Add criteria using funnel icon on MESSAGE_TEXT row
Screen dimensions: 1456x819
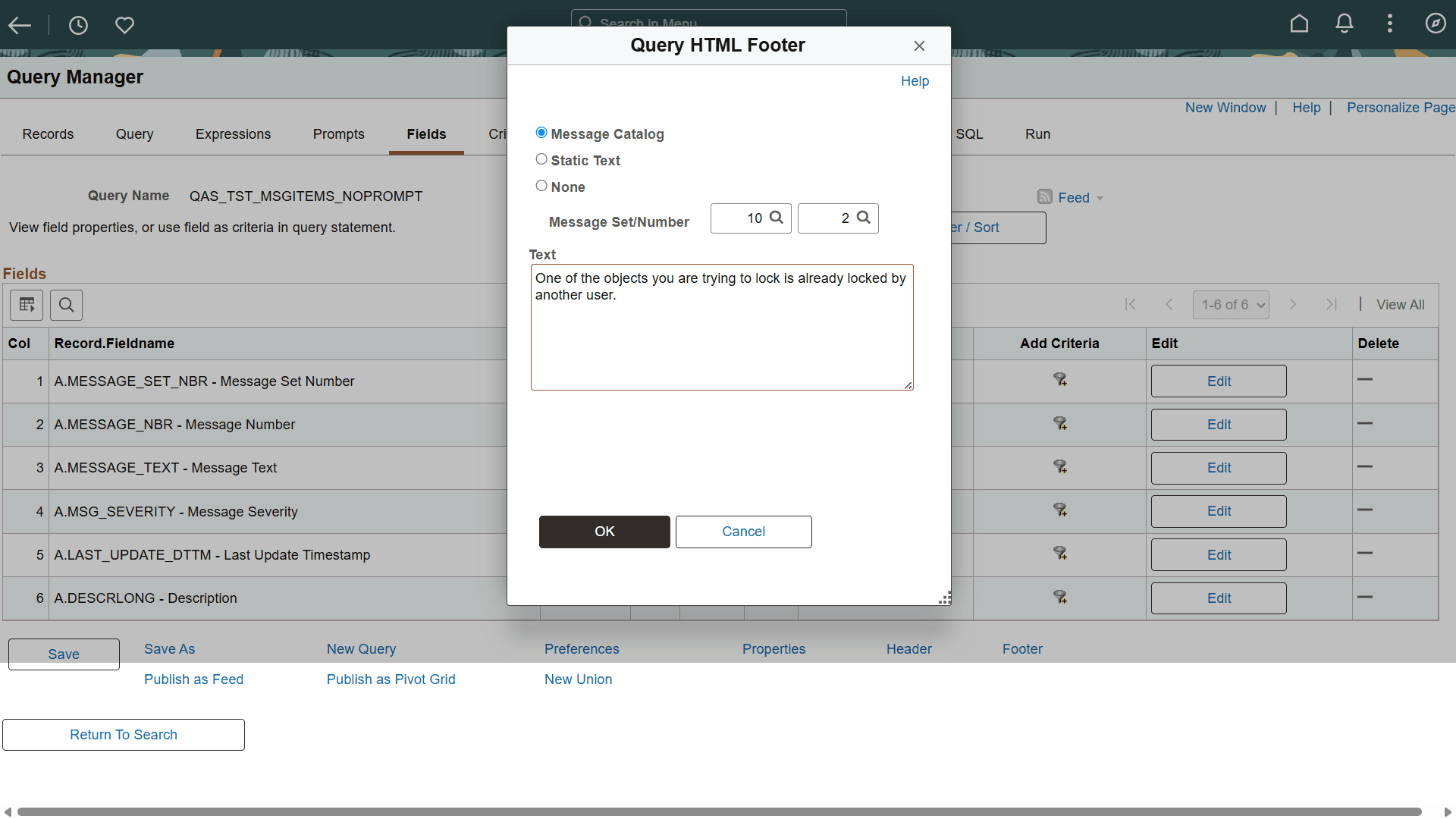[x=1059, y=467]
